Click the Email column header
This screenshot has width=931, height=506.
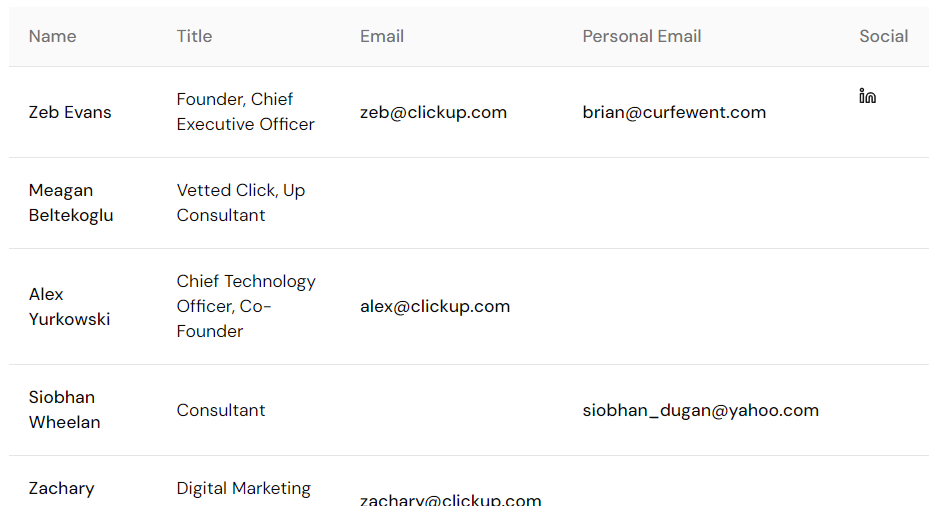coord(382,36)
